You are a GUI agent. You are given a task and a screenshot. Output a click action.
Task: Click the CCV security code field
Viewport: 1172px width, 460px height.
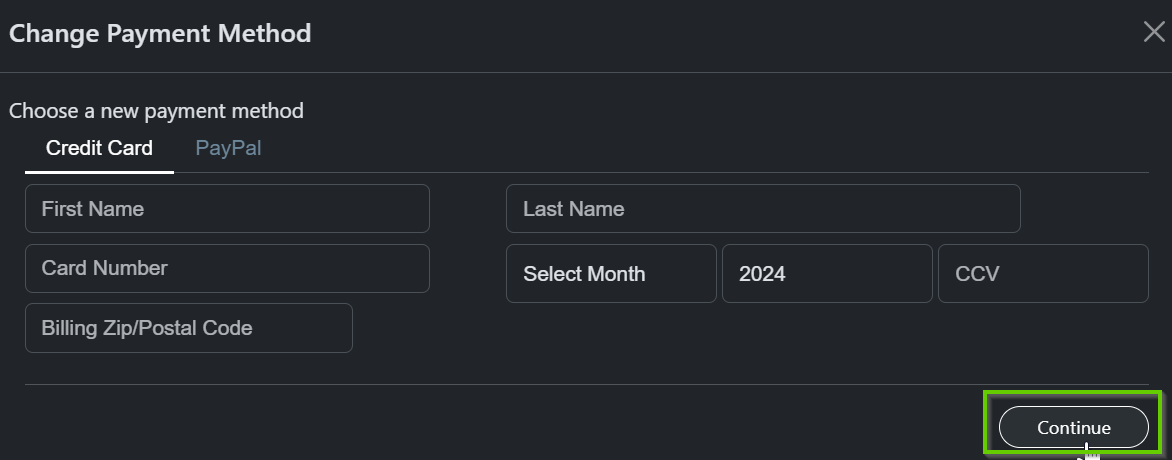pos(1043,274)
